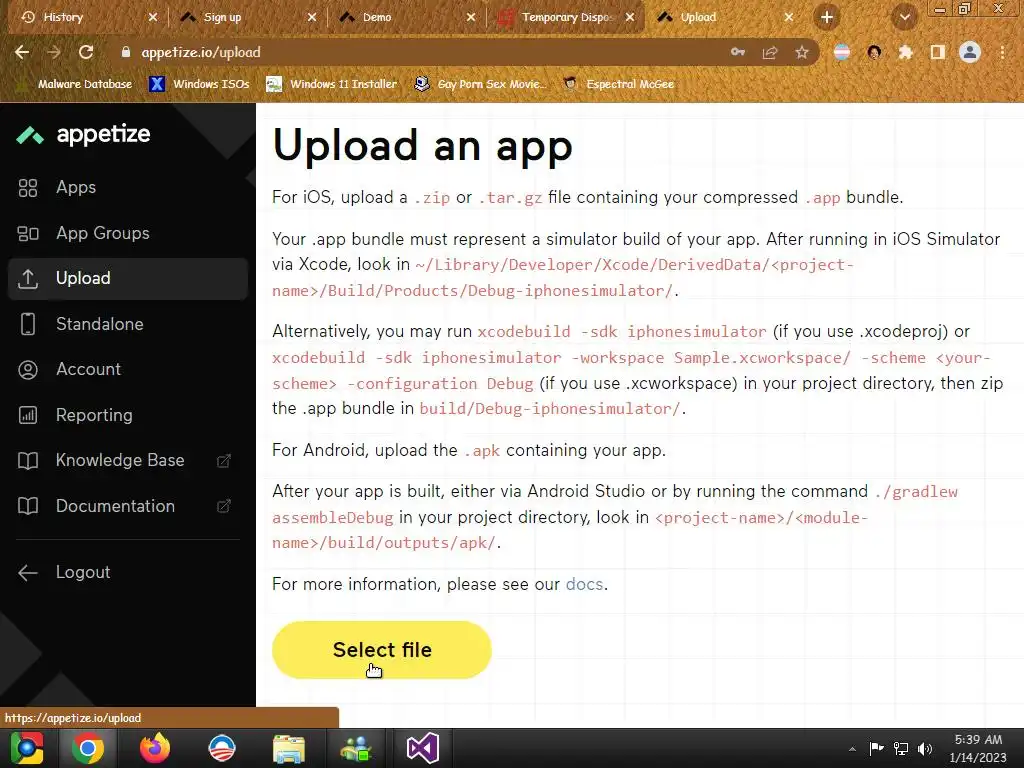Open Documentation link in sidebar
Image resolution: width=1024 pixels, height=768 pixels.
115,506
